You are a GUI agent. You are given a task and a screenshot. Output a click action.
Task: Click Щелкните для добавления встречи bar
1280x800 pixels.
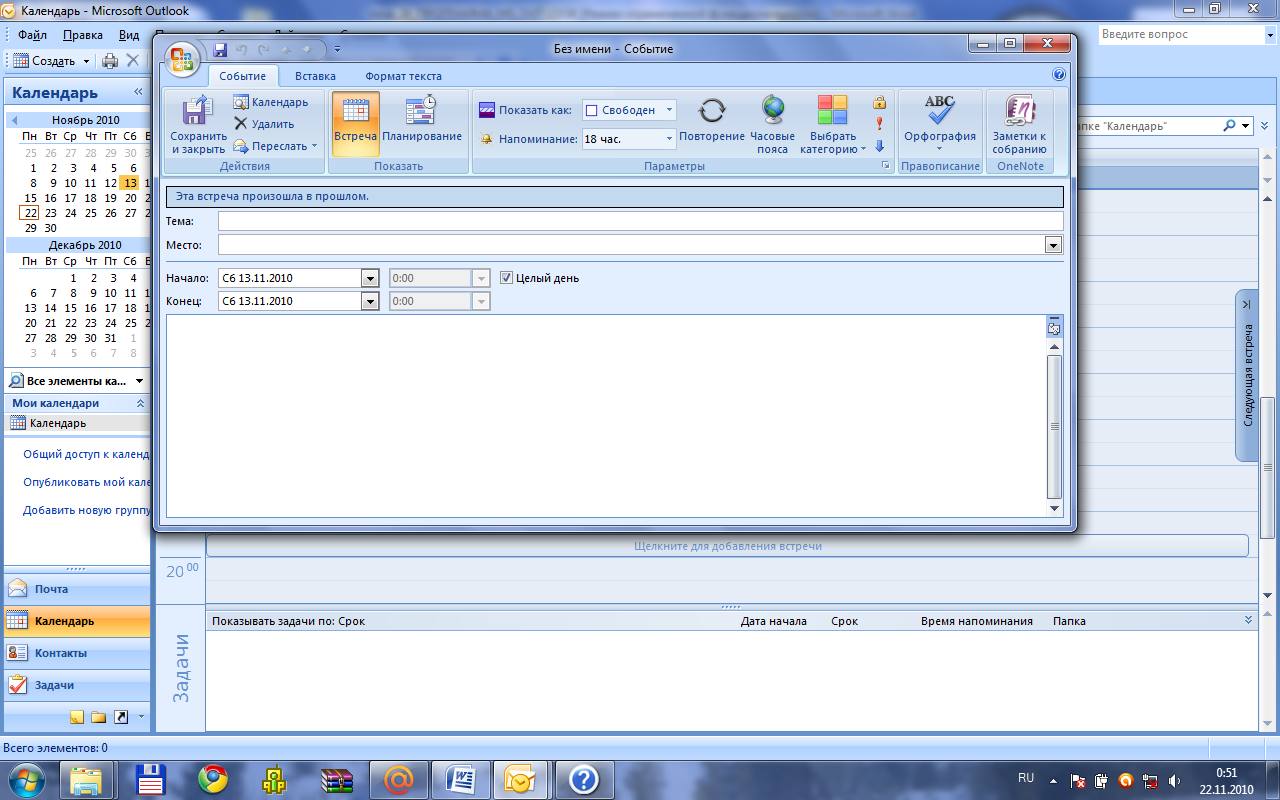pyautogui.click(x=728, y=546)
